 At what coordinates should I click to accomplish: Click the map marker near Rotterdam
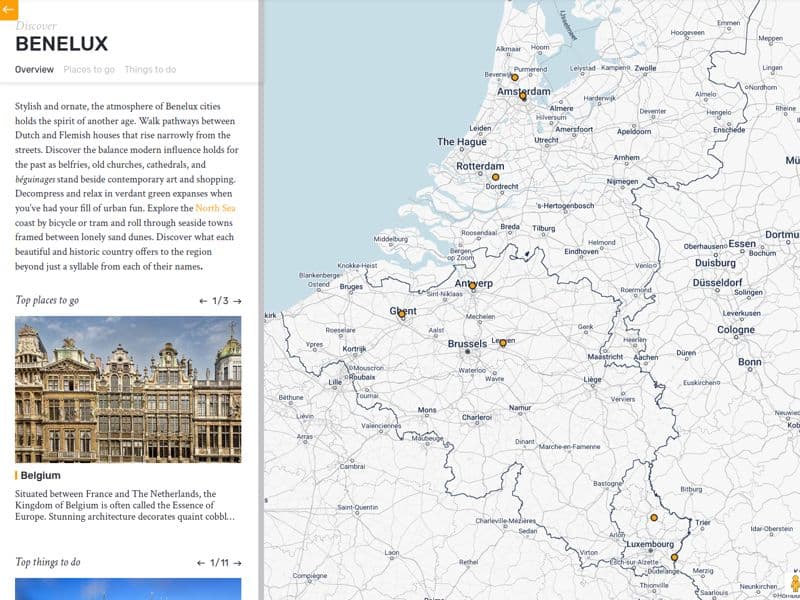click(x=495, y=177)
